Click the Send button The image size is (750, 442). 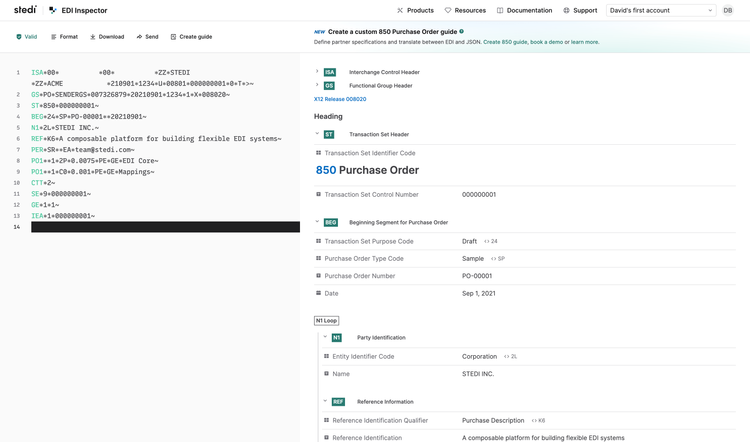tap(147, 37)
